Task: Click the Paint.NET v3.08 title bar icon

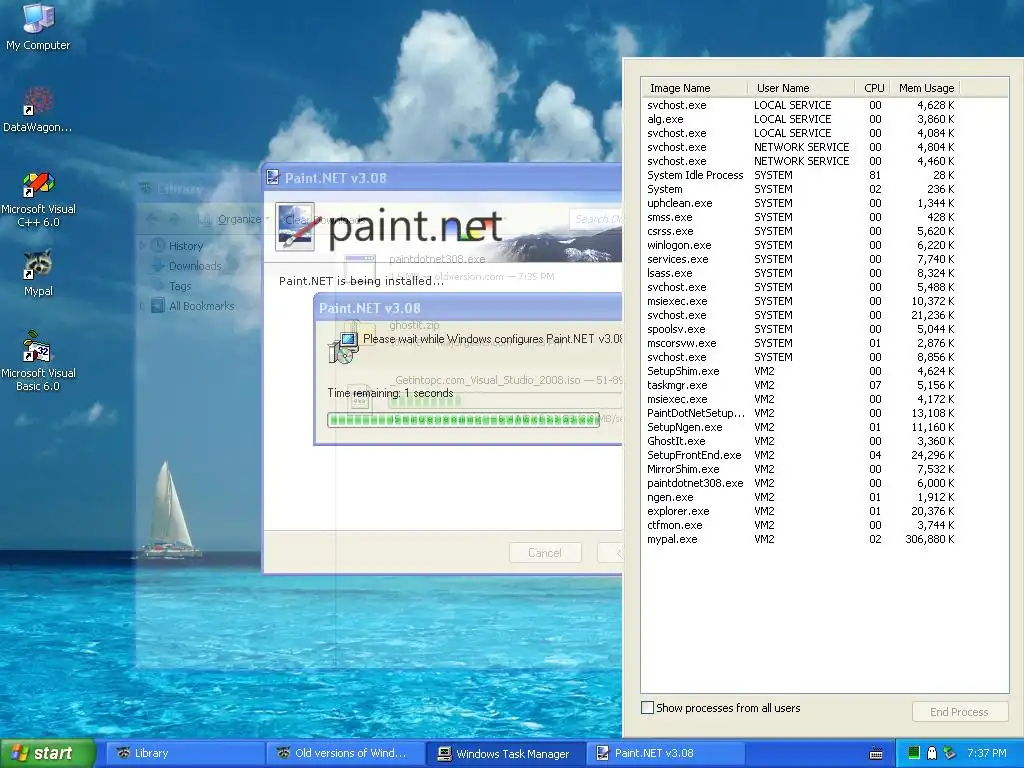Action: click(x=273, y=178)
